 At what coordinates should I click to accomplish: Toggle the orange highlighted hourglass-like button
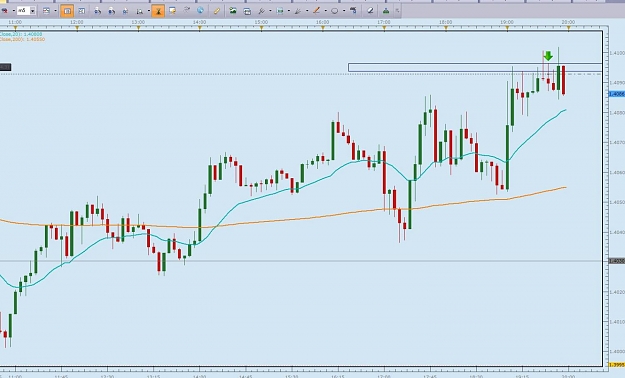[x=158, y=11]
